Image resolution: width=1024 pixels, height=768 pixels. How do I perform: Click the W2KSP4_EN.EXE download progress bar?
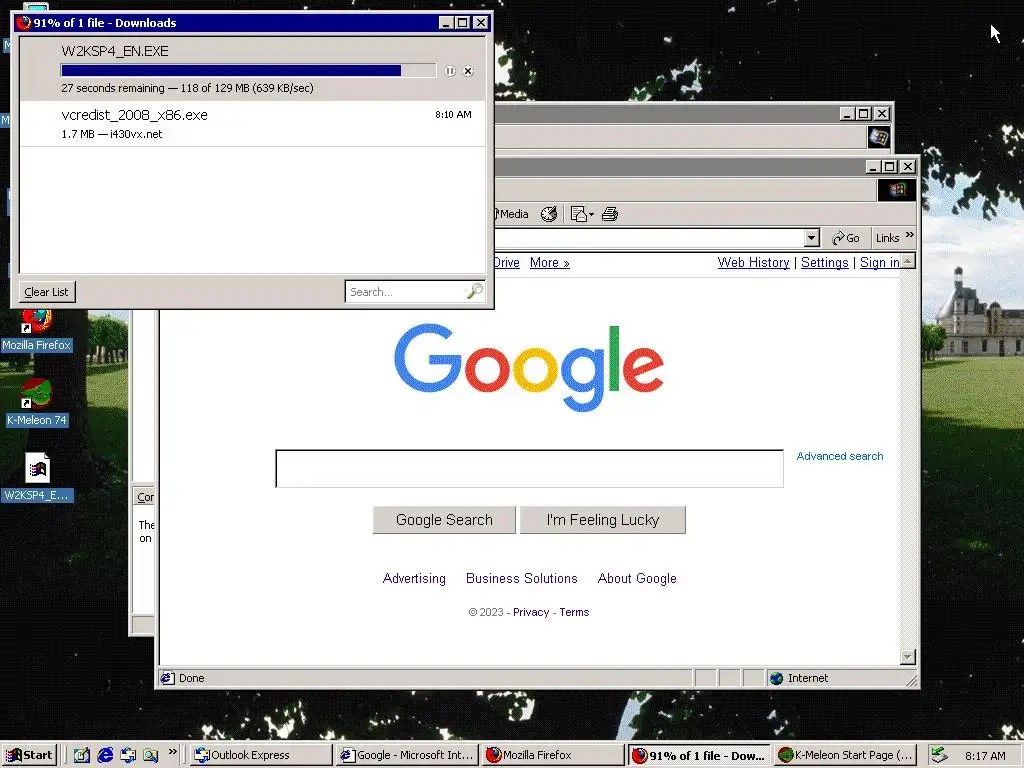(248, 71)
